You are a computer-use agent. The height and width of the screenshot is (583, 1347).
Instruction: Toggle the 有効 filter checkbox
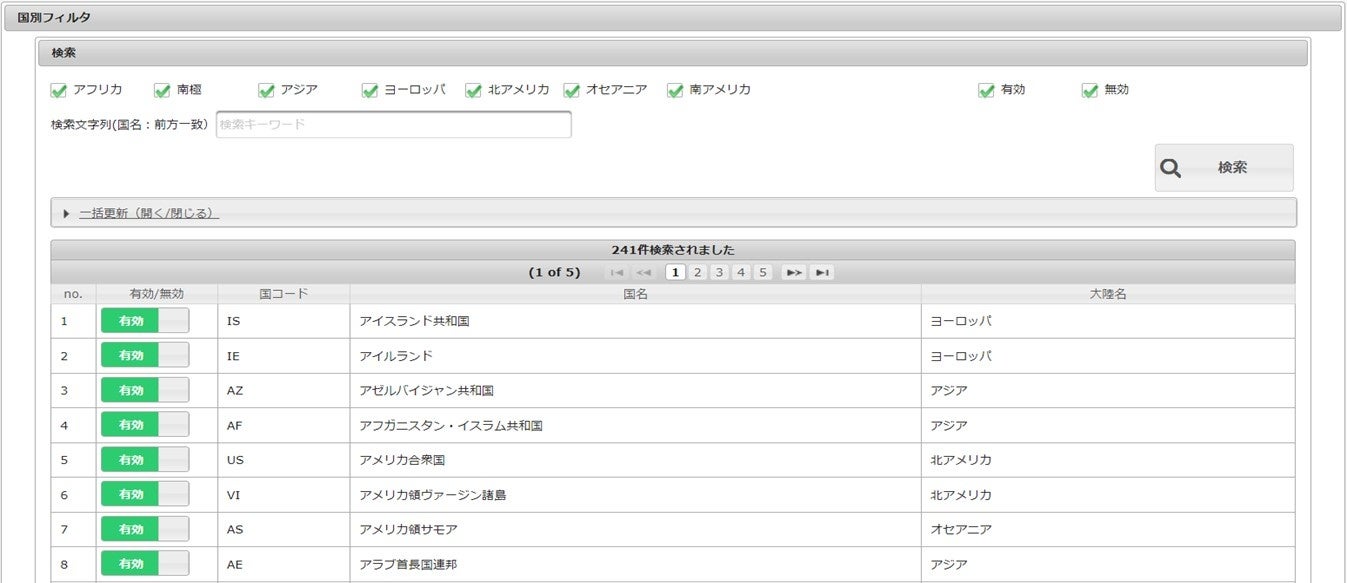[x=986, y=91]
